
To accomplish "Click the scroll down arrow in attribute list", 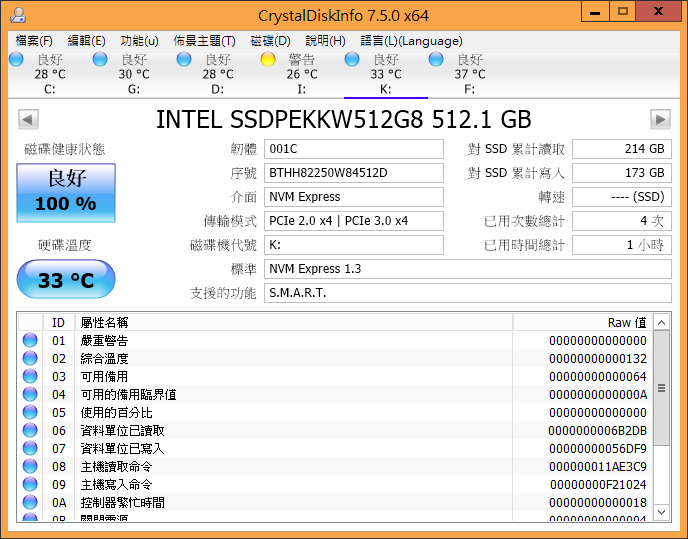I will click(661, 512).
